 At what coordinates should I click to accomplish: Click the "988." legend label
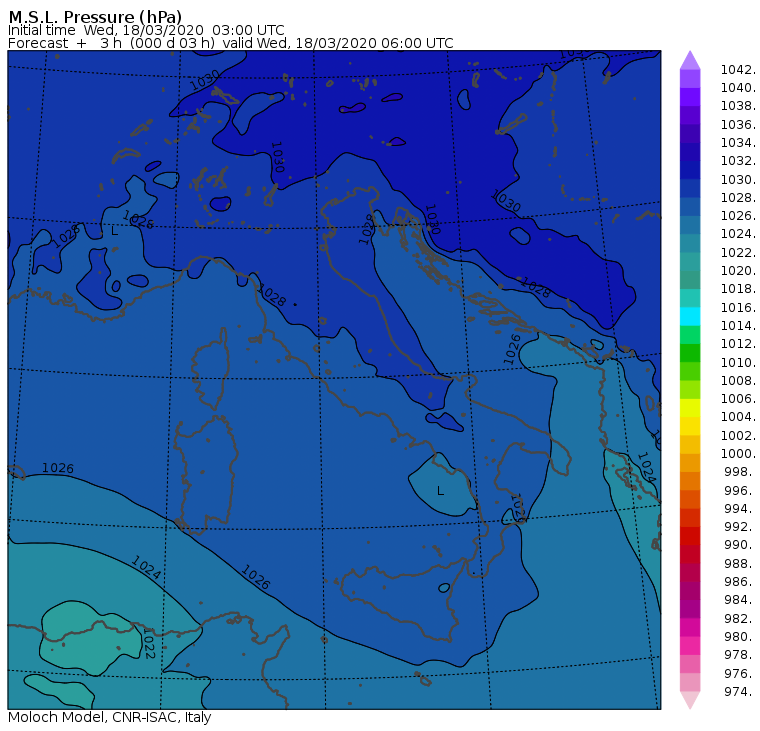coord(740,563)
